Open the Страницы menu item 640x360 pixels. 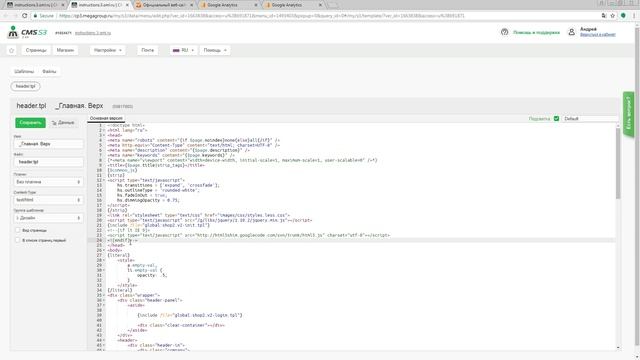click(36, 50)
